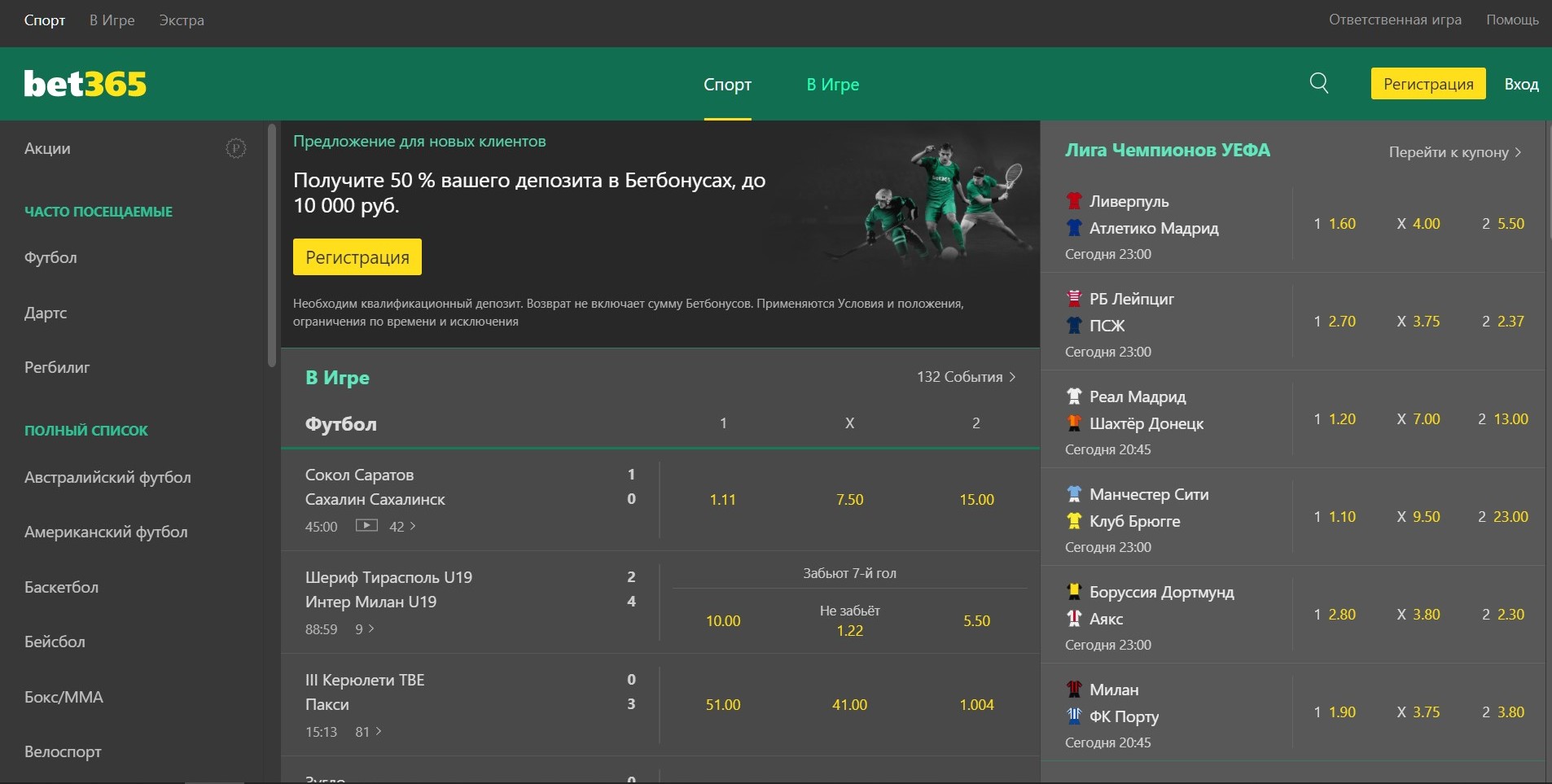Viewport: 1552px width, 784px height.
Task: Select draw odds 7.50 for Сокол Саратов match
Action: click(x=849, y=500)
